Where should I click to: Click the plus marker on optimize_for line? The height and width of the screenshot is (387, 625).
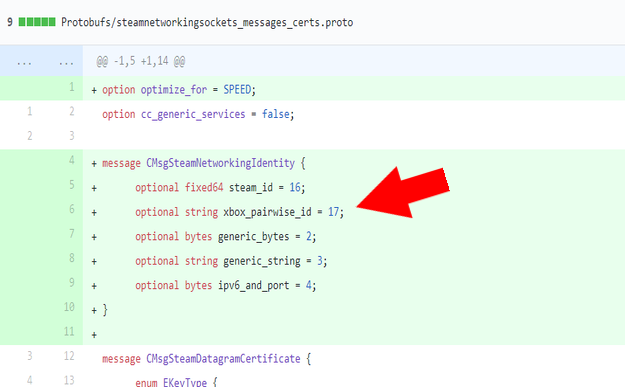pyautogui.click(x=94, y=90)
